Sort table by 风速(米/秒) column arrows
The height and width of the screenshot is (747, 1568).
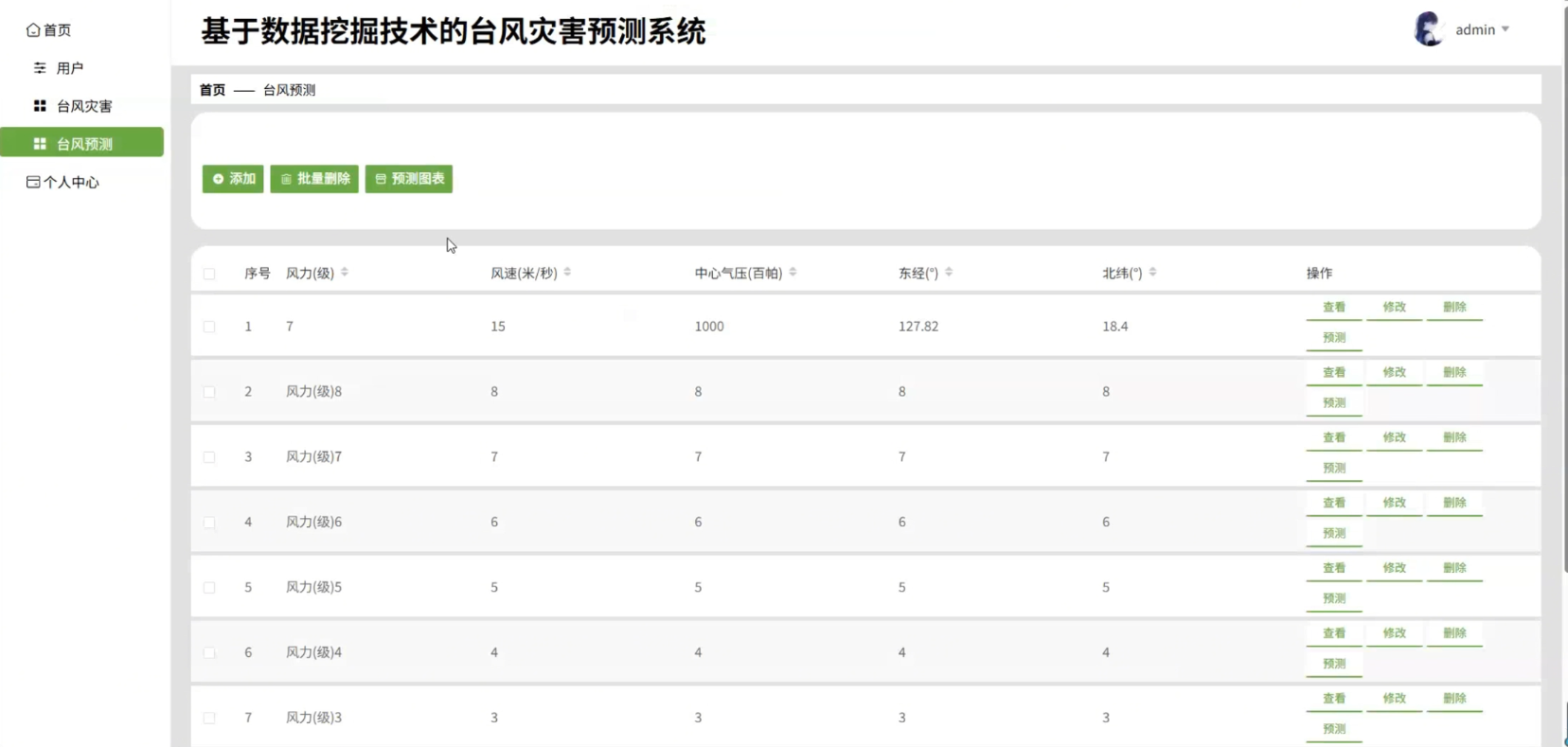click(567, 273)
